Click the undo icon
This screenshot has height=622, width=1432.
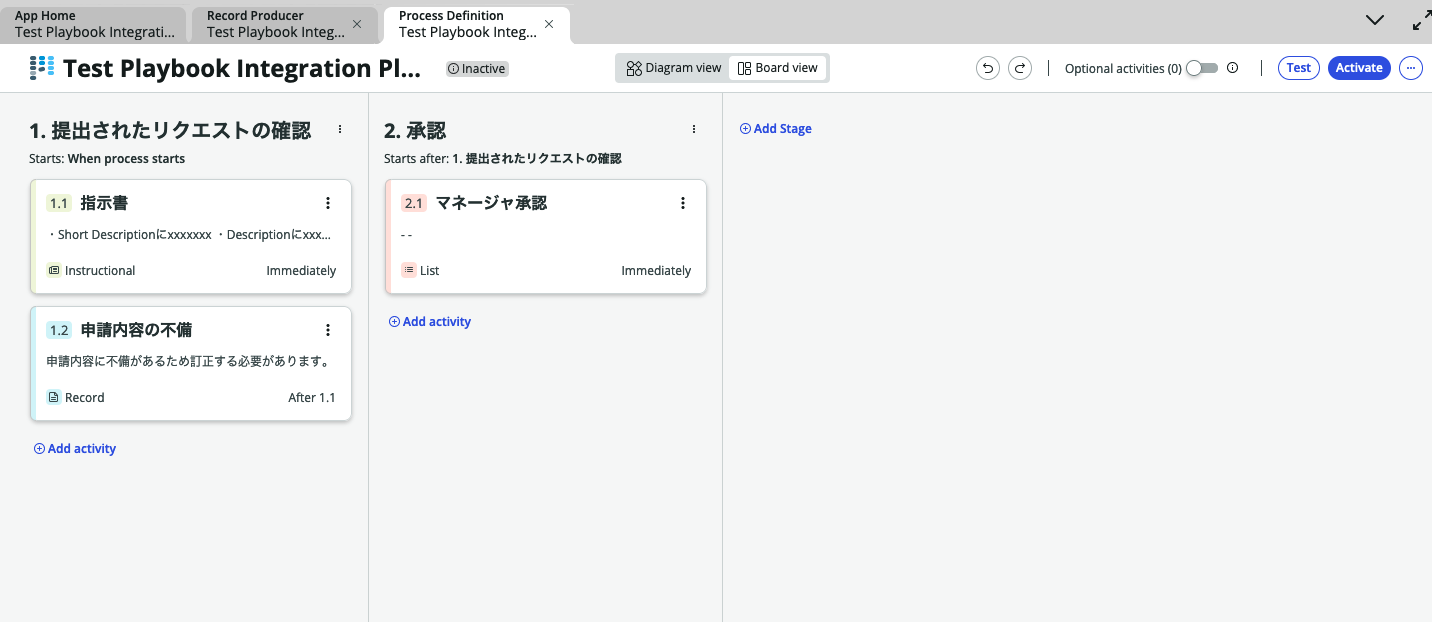pyautogui.click(x=987, y=68)
